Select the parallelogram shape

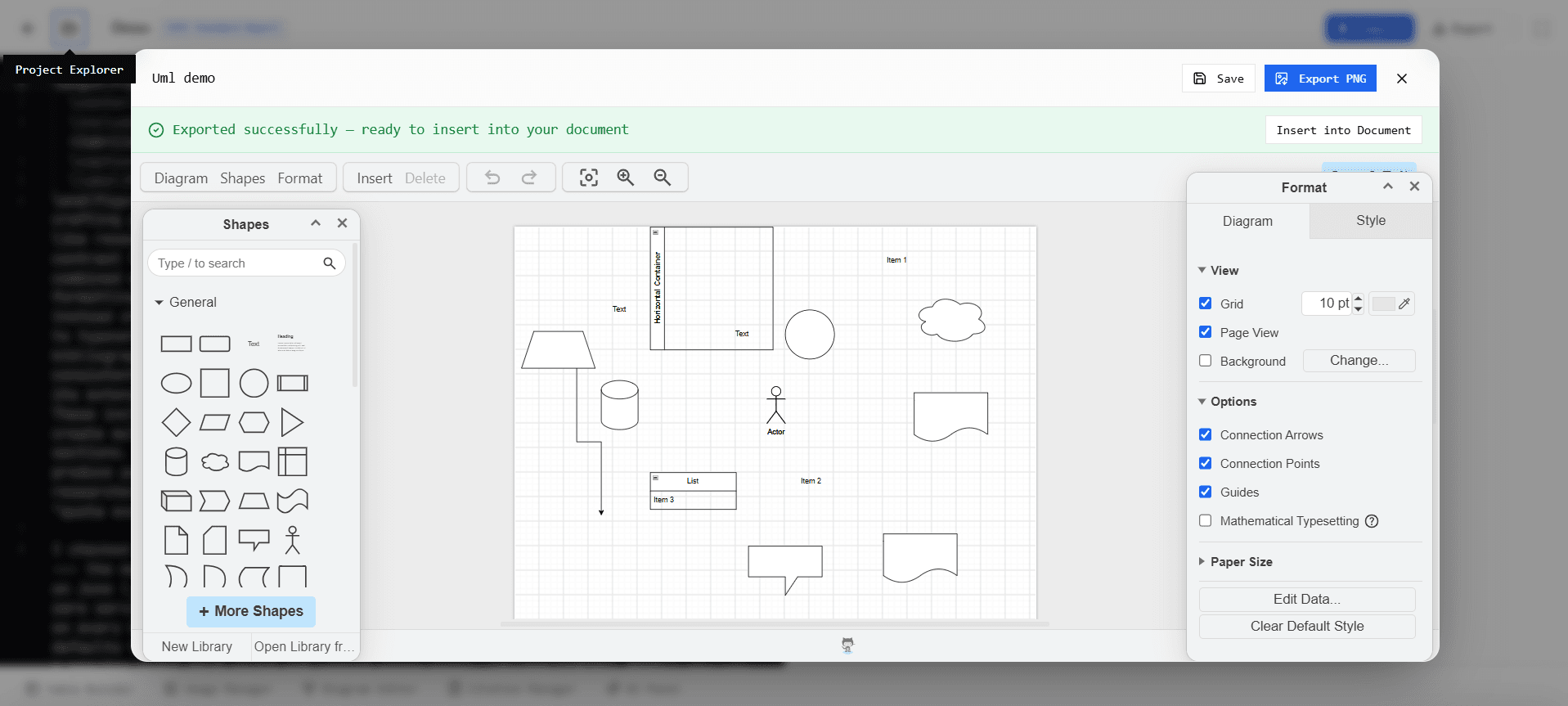click(215, 422)
